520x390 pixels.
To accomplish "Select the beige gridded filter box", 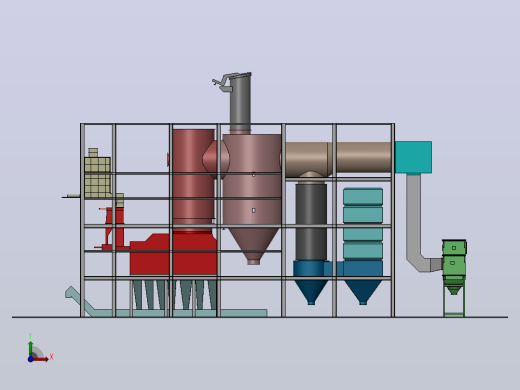I will pos(98,177).
